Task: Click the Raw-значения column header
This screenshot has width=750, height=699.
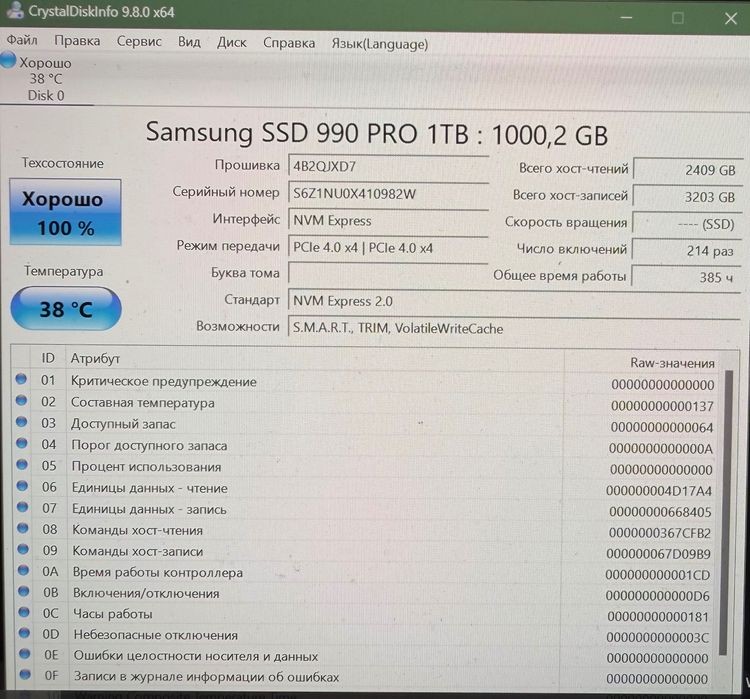Action: pos(672,363)
